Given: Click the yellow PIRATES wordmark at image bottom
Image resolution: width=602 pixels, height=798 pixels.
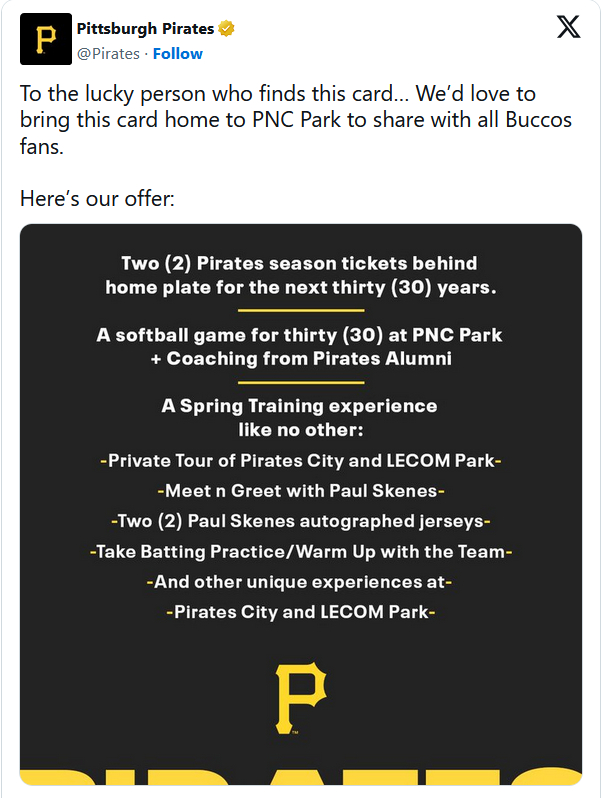Looking at the screenshot, I should (301, 778).
